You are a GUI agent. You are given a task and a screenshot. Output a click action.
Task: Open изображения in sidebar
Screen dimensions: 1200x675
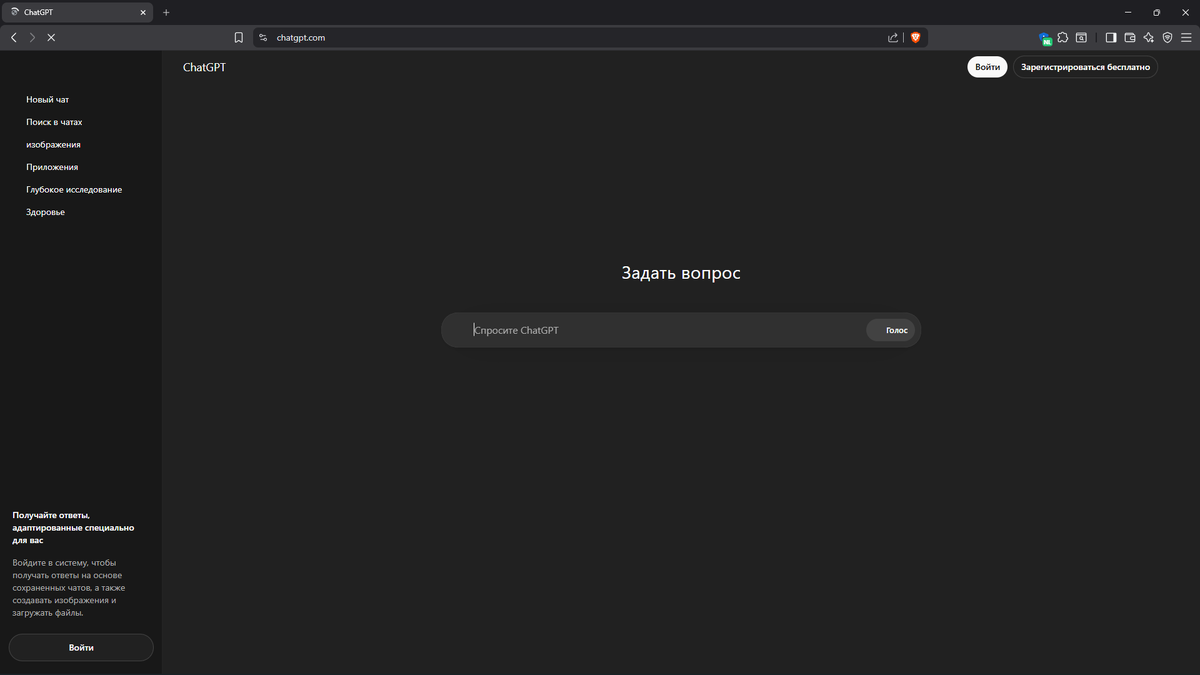click(x=53, y=145)
